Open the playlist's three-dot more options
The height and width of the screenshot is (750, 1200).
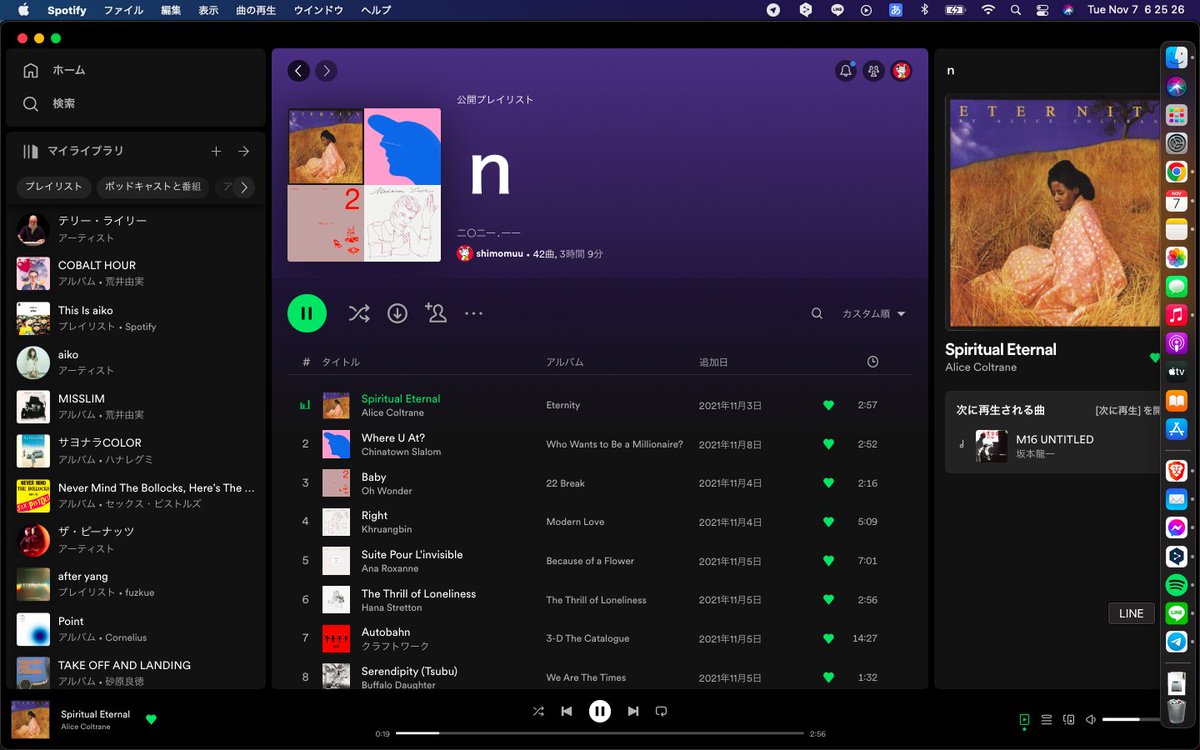474,313
